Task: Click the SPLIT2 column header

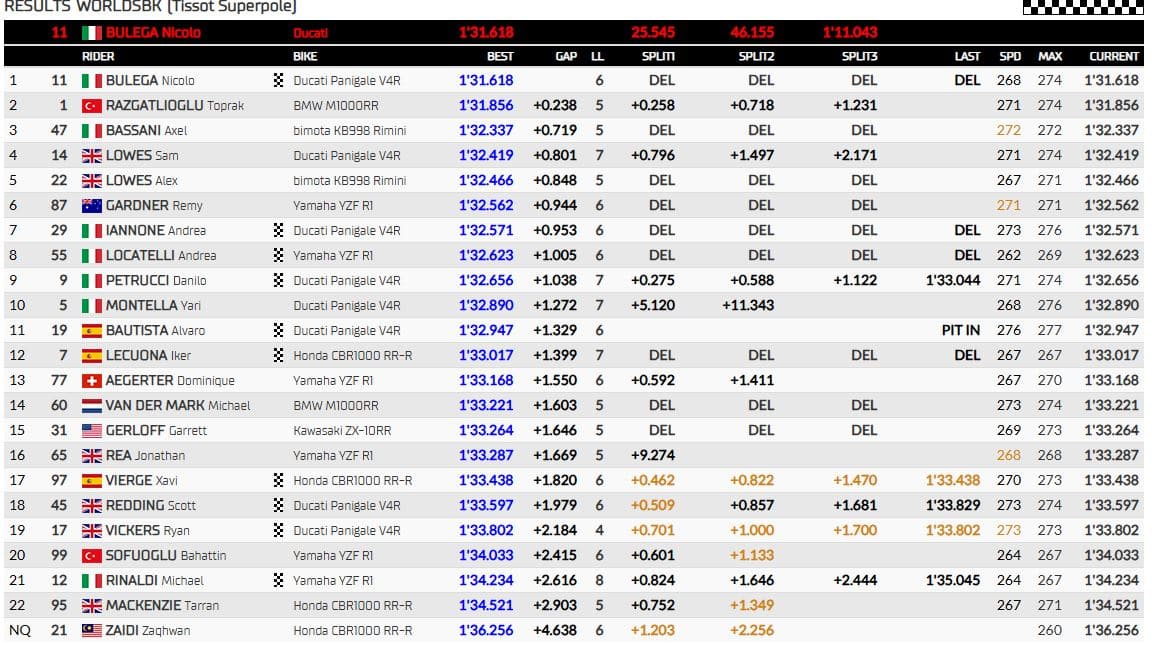Action: [756, 56]
